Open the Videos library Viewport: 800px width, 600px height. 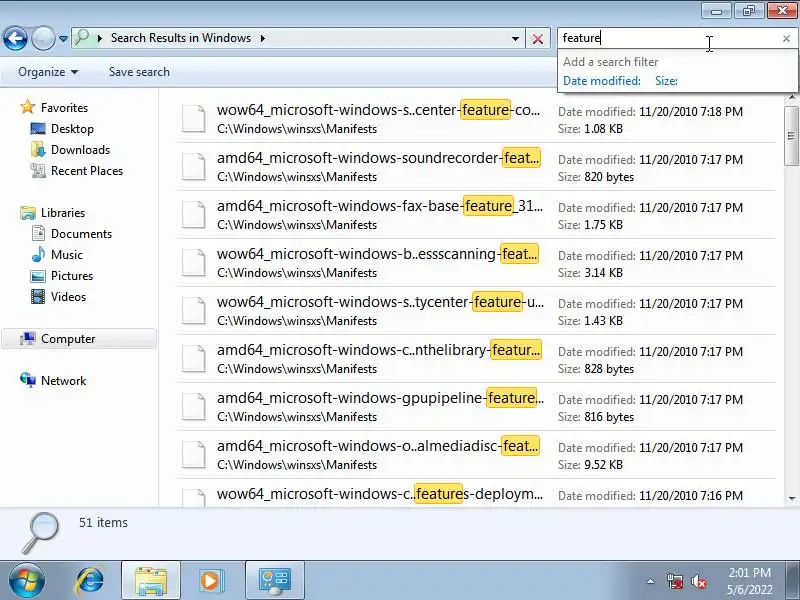[68, 296]
